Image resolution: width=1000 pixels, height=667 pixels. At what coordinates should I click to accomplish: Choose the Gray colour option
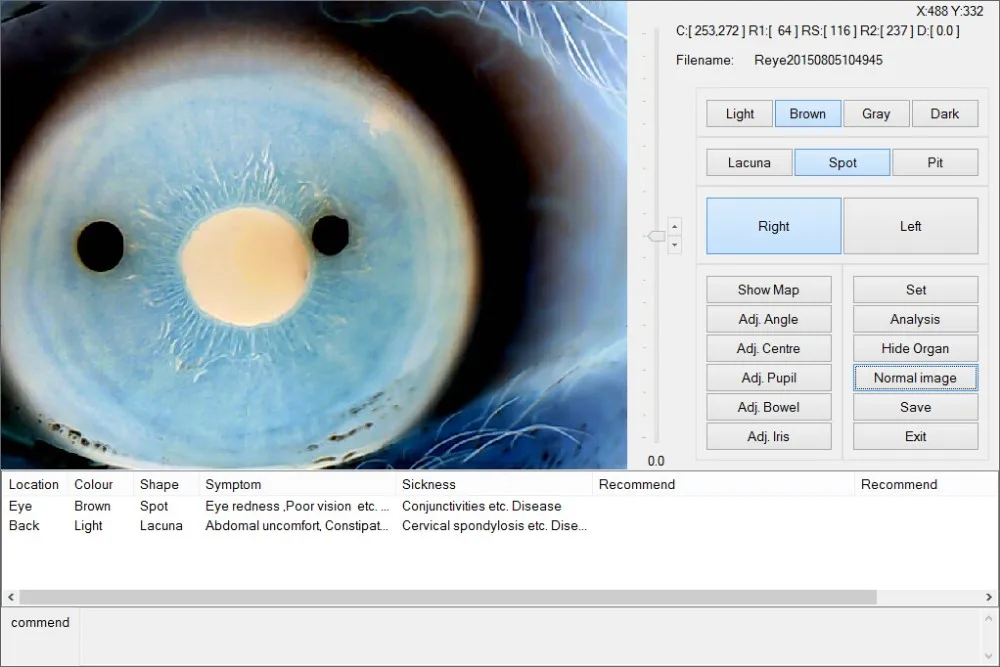876,114
